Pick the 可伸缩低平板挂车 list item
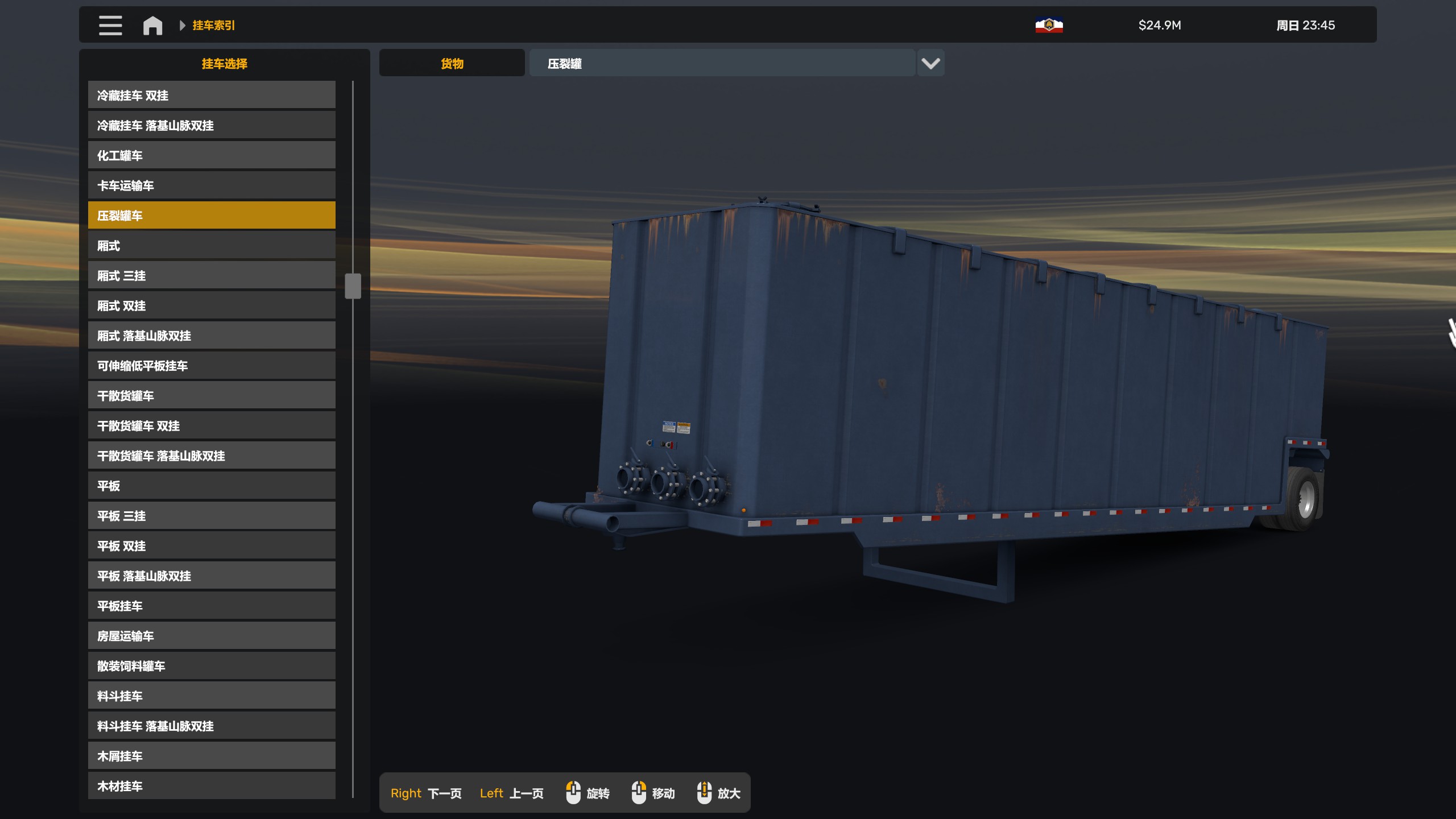Viewport: 1456px width, 819px height. [x=212, y=366]
